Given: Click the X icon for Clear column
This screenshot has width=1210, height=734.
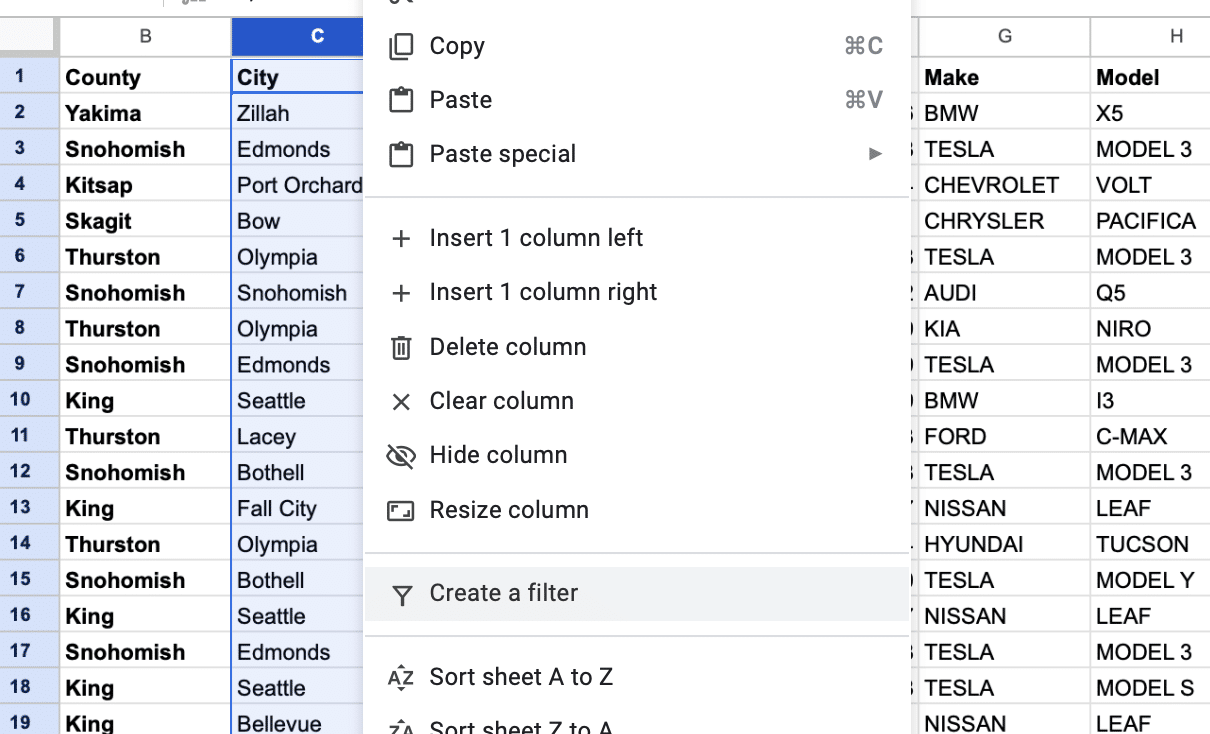Looking at the screenshot, I should click(401, 402).
